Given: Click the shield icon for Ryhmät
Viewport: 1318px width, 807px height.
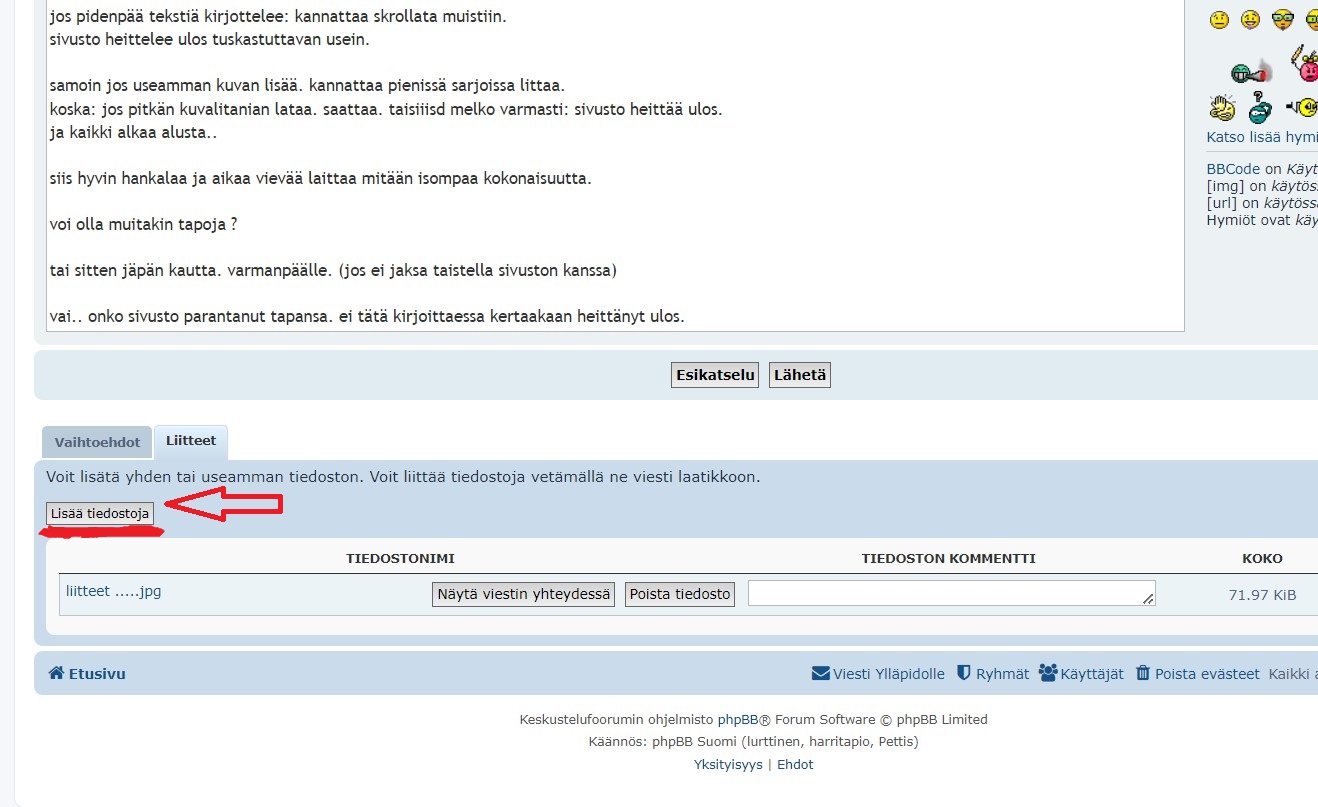Looking at the screenshot, I should 964,673.
